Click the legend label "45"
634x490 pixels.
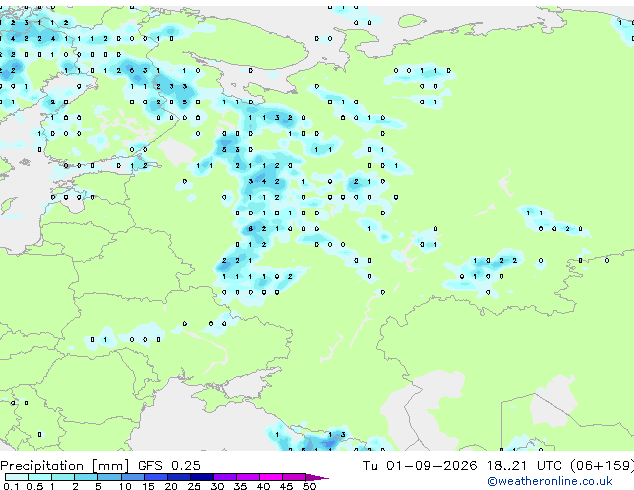pos(286,486)
